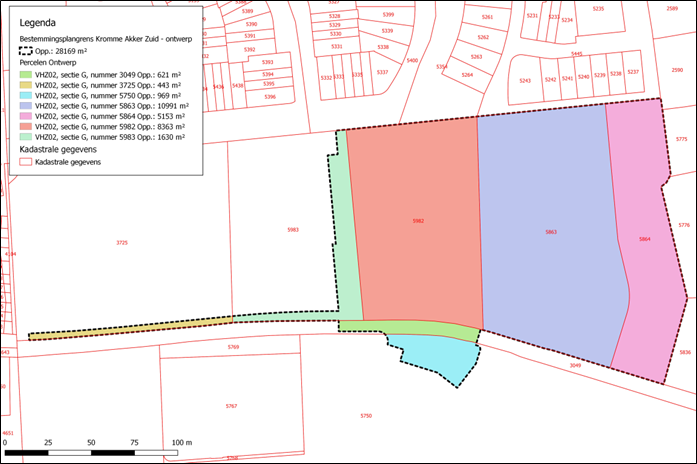Click the dashed boundary symbol in the legend

pyautogui.click(x=26, y=47)
